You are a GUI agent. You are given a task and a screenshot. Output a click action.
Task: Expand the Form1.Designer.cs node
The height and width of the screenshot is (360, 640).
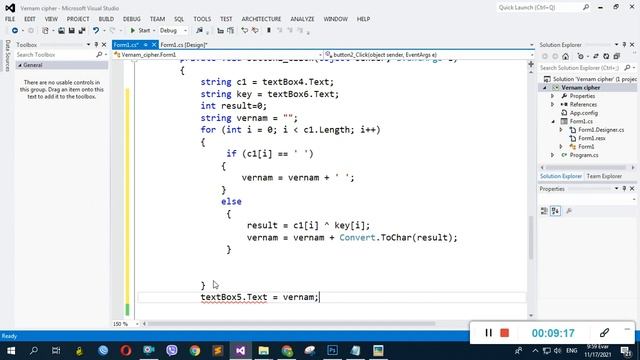561,130
